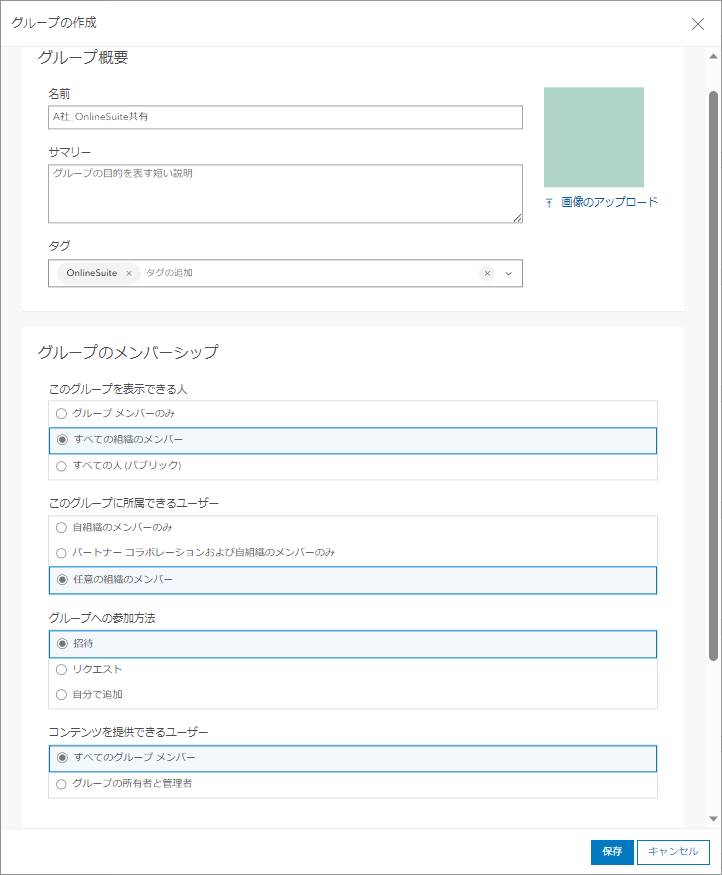Click the 名前 text field
The height and width of the screenshot is (875, 722).
pyautogui.click(x=285, y=117)
